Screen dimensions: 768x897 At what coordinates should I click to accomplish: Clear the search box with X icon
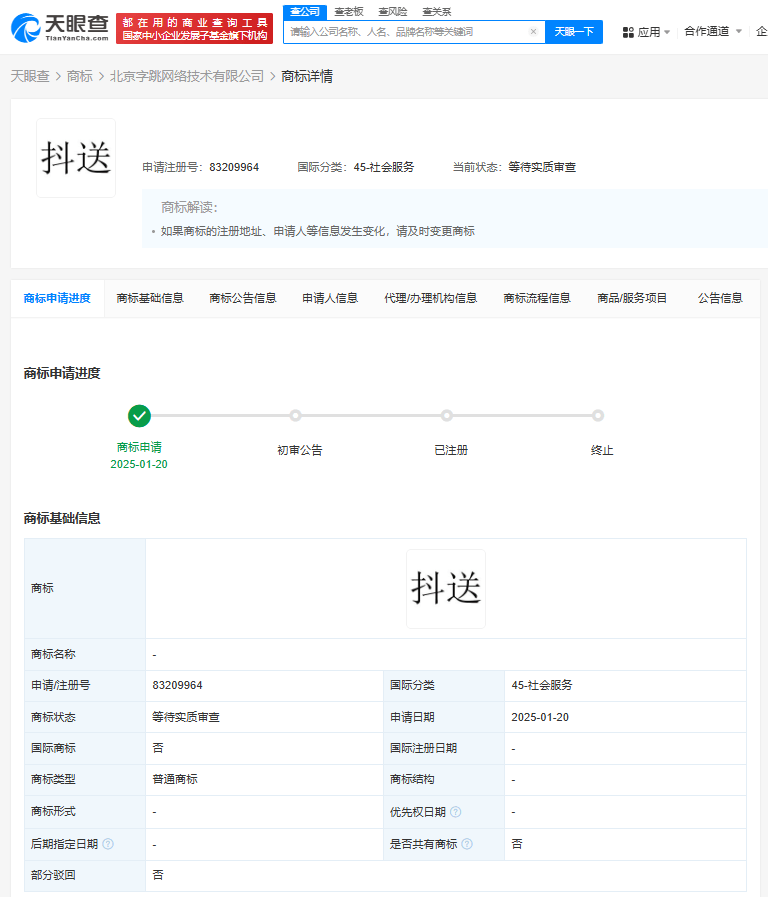(x=533, y=31)
